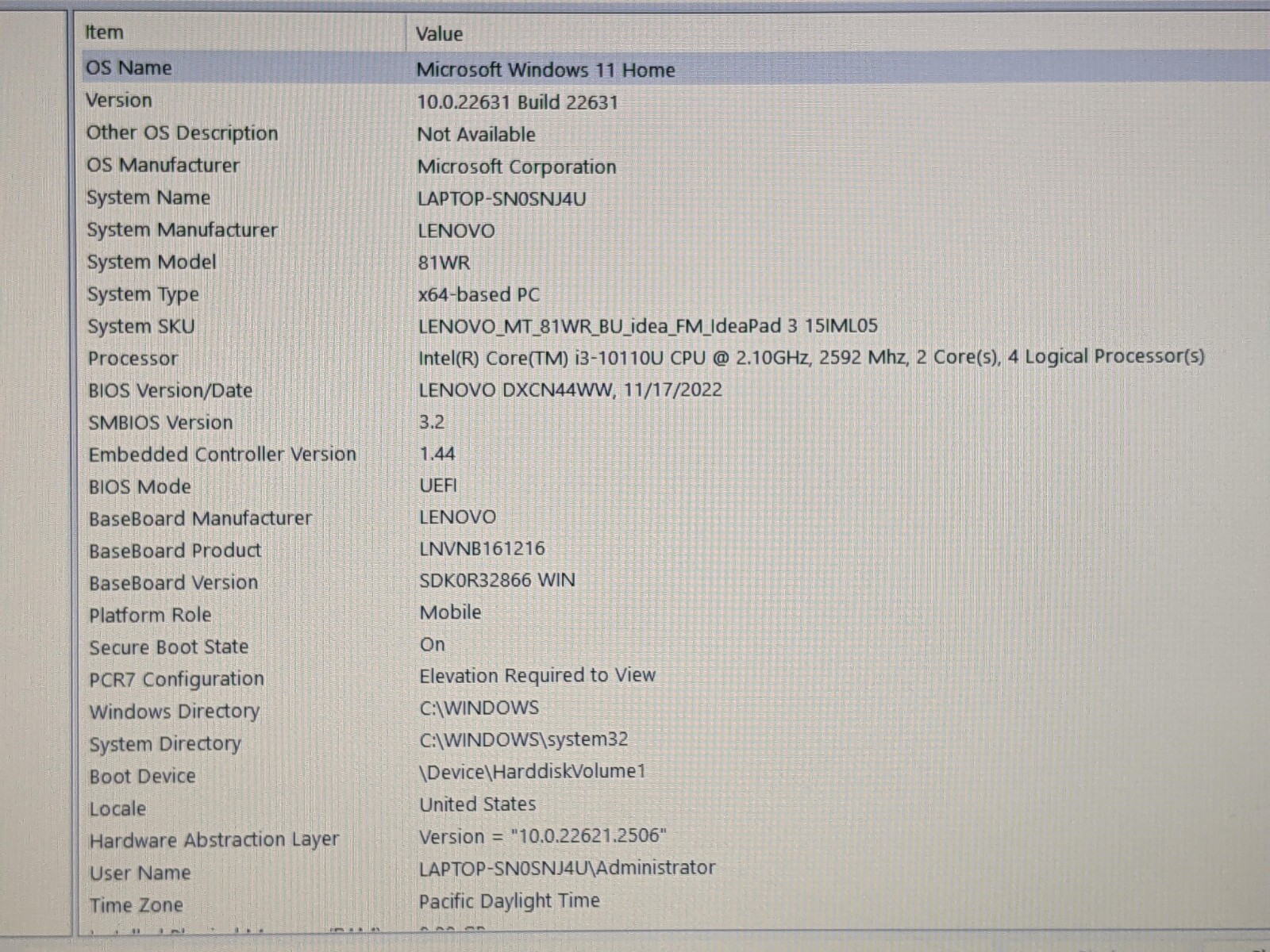Select the x64-based PC value
The width and height of the screenshot is (1270, 952).
tap(479, 294)
